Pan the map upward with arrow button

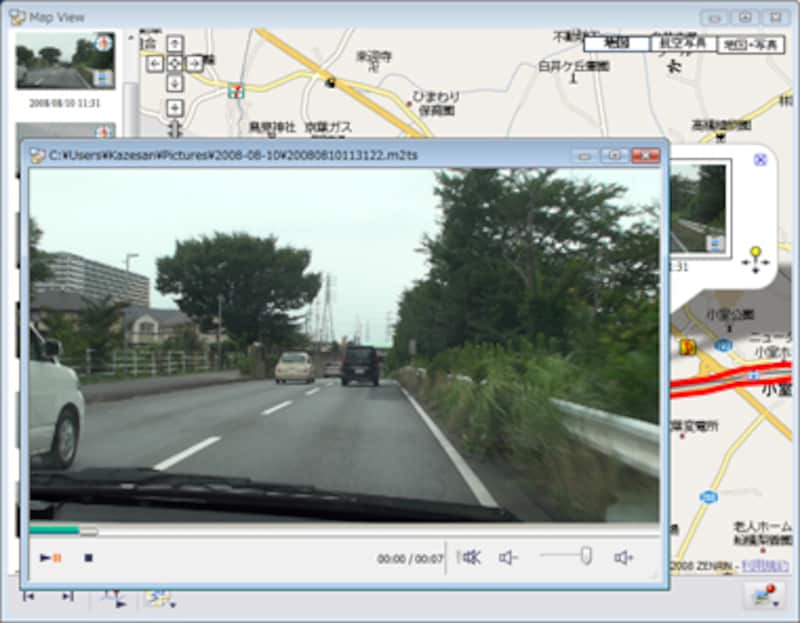175,43
